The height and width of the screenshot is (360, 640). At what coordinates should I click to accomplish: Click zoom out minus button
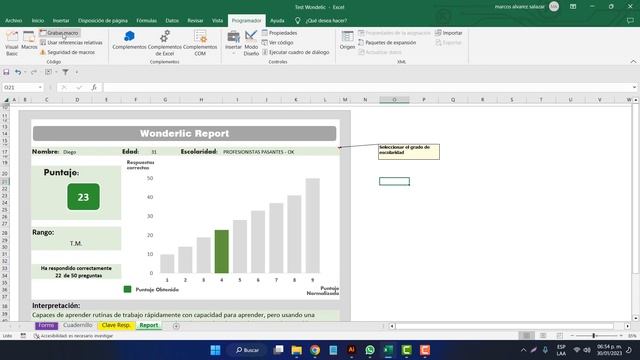pos(572,336)
